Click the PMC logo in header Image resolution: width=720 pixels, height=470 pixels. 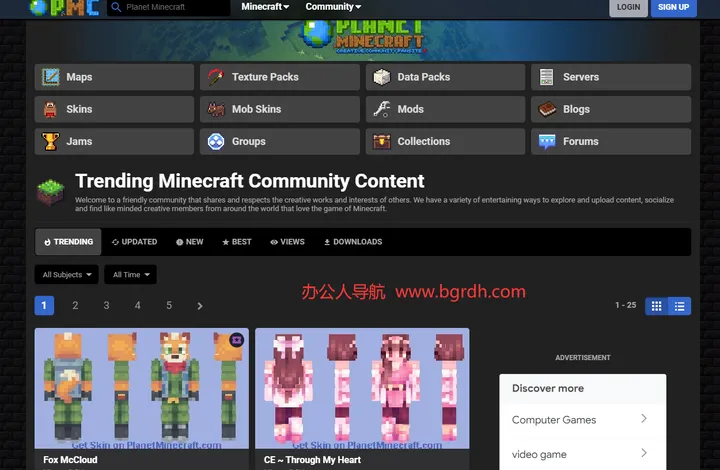[x=65, y=7]
